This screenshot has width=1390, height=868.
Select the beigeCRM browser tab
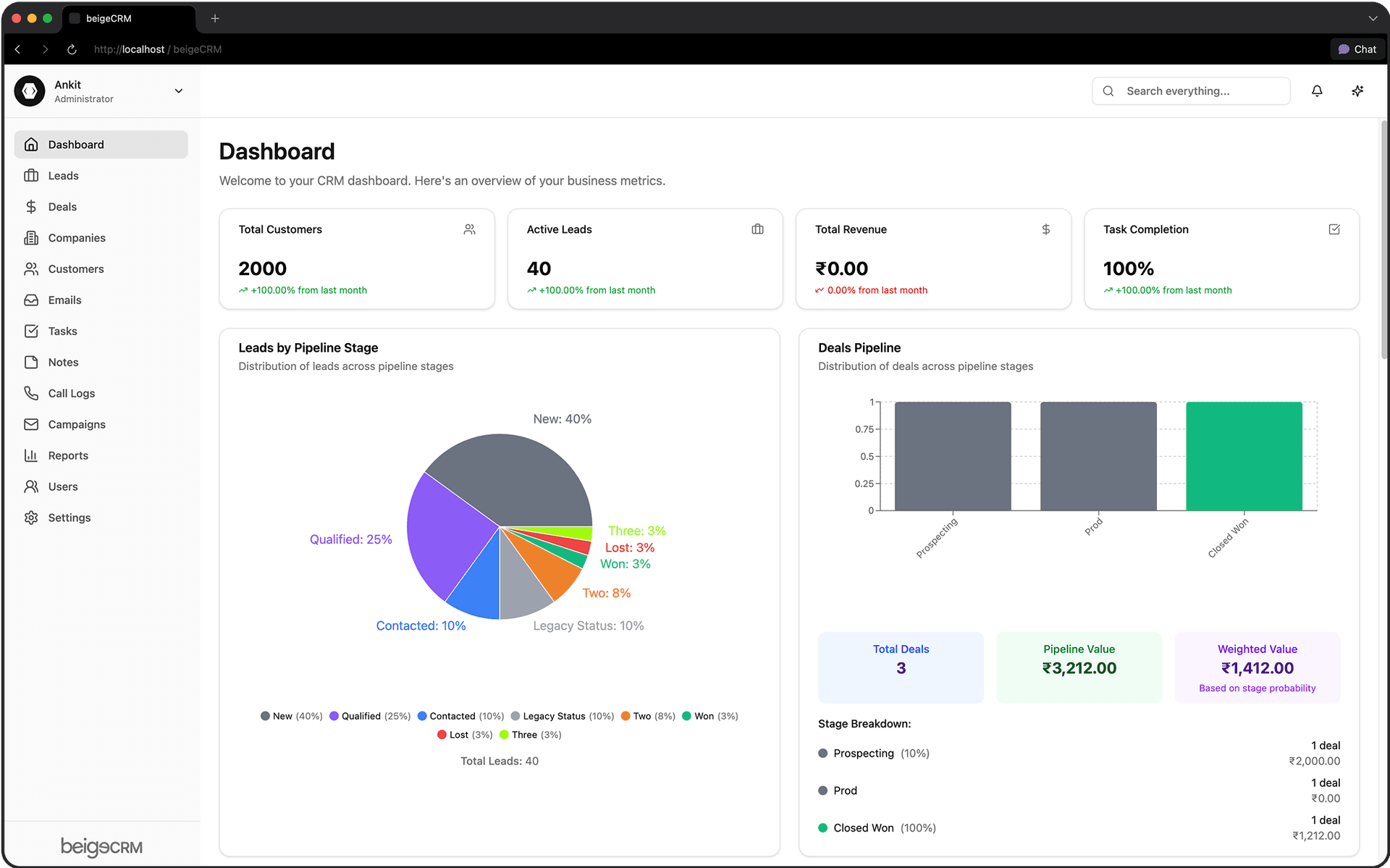[x=129, y=19]
